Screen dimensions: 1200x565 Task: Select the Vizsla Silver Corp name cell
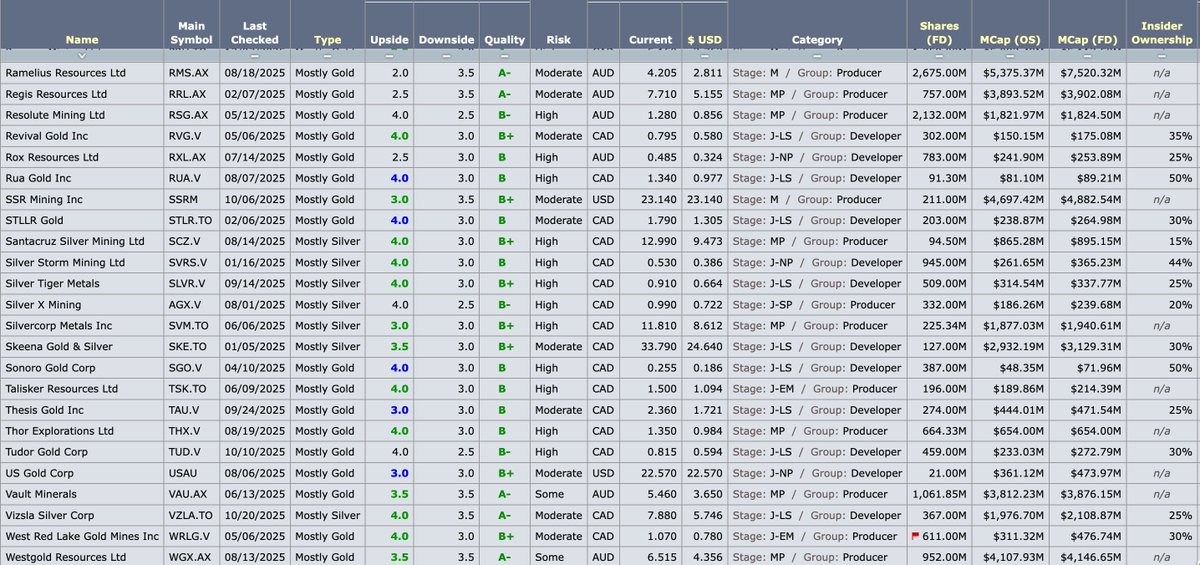pos(50,515)
